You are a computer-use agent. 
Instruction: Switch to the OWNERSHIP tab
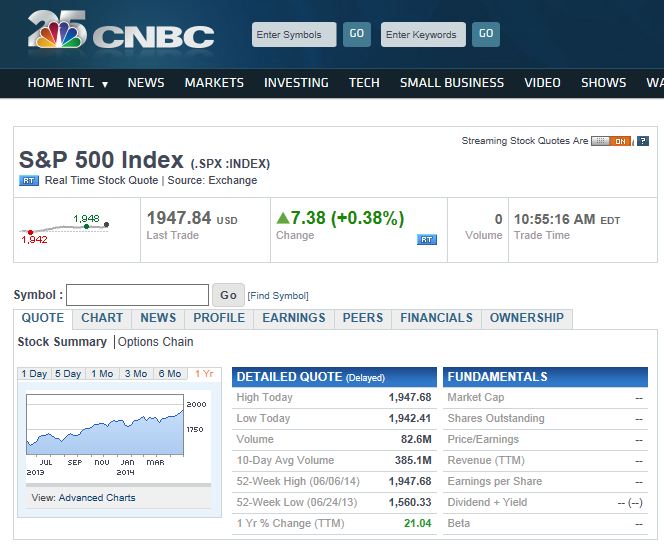tap(527, 318)
